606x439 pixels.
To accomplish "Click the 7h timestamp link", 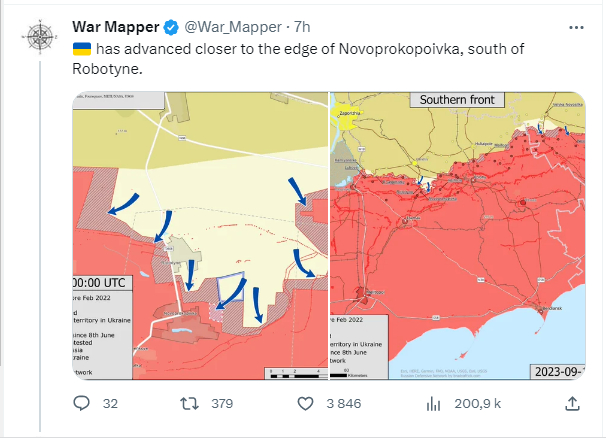I will click(302, 27).
